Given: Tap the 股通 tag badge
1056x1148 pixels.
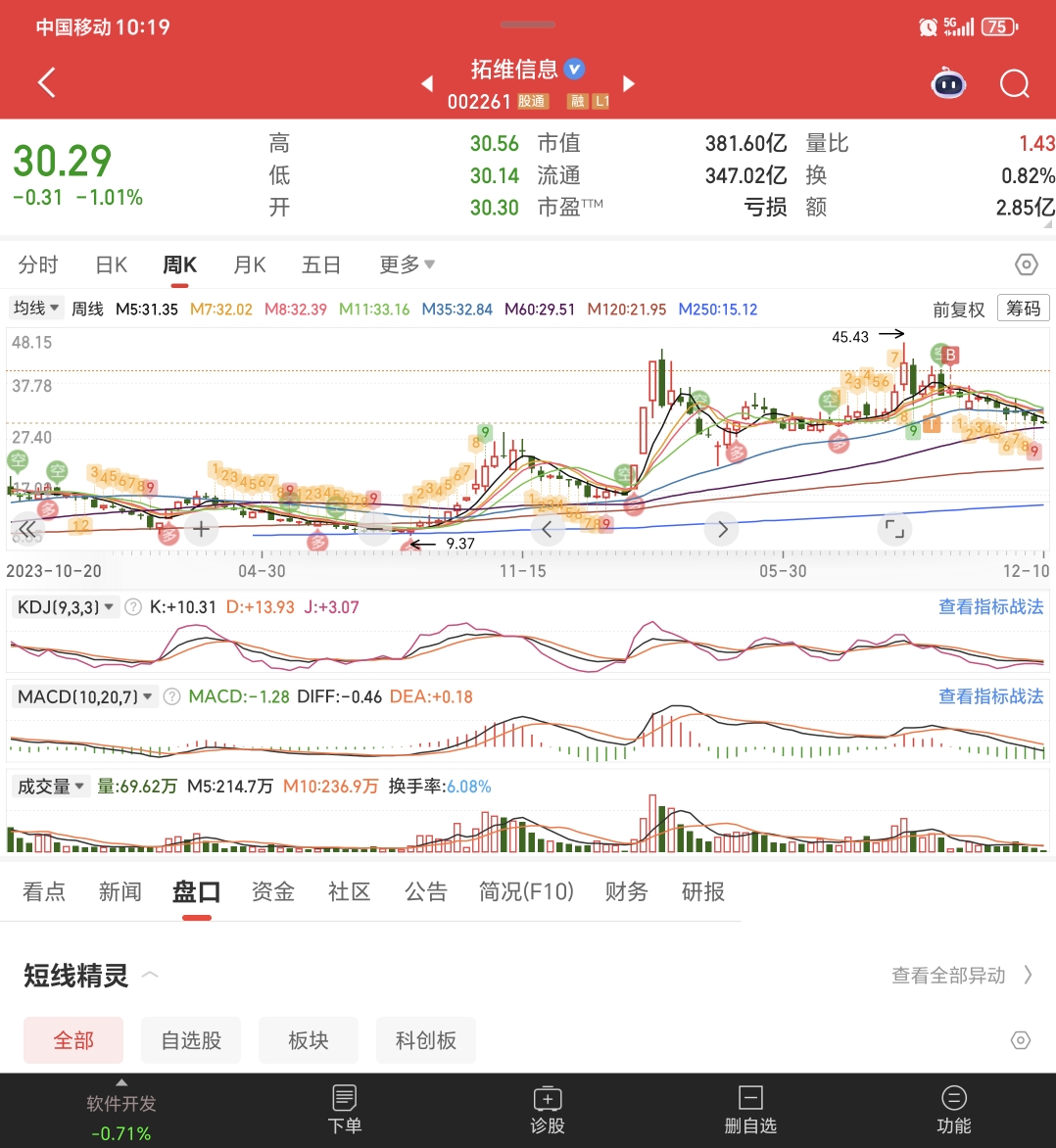Looking at the screenshot, I should [x=532, y=101].
